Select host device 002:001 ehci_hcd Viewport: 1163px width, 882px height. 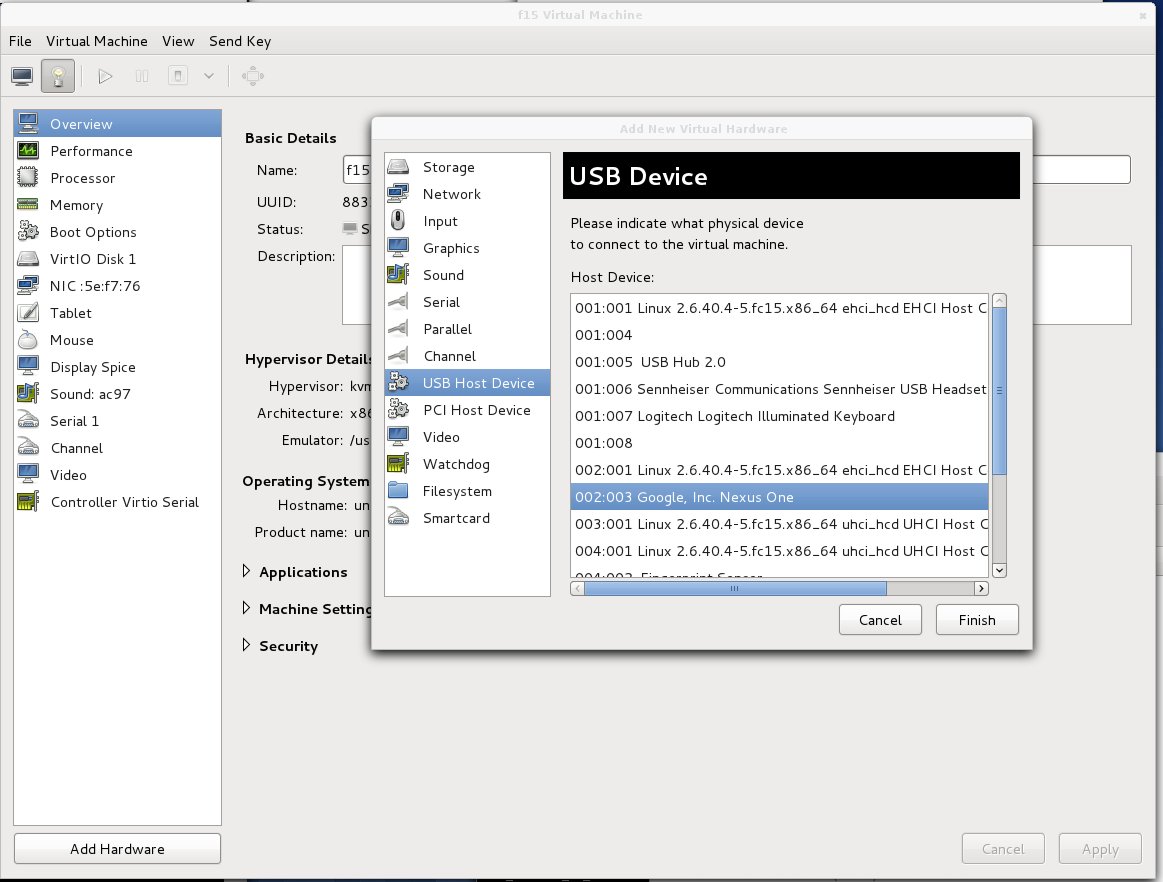coord(780,470)
